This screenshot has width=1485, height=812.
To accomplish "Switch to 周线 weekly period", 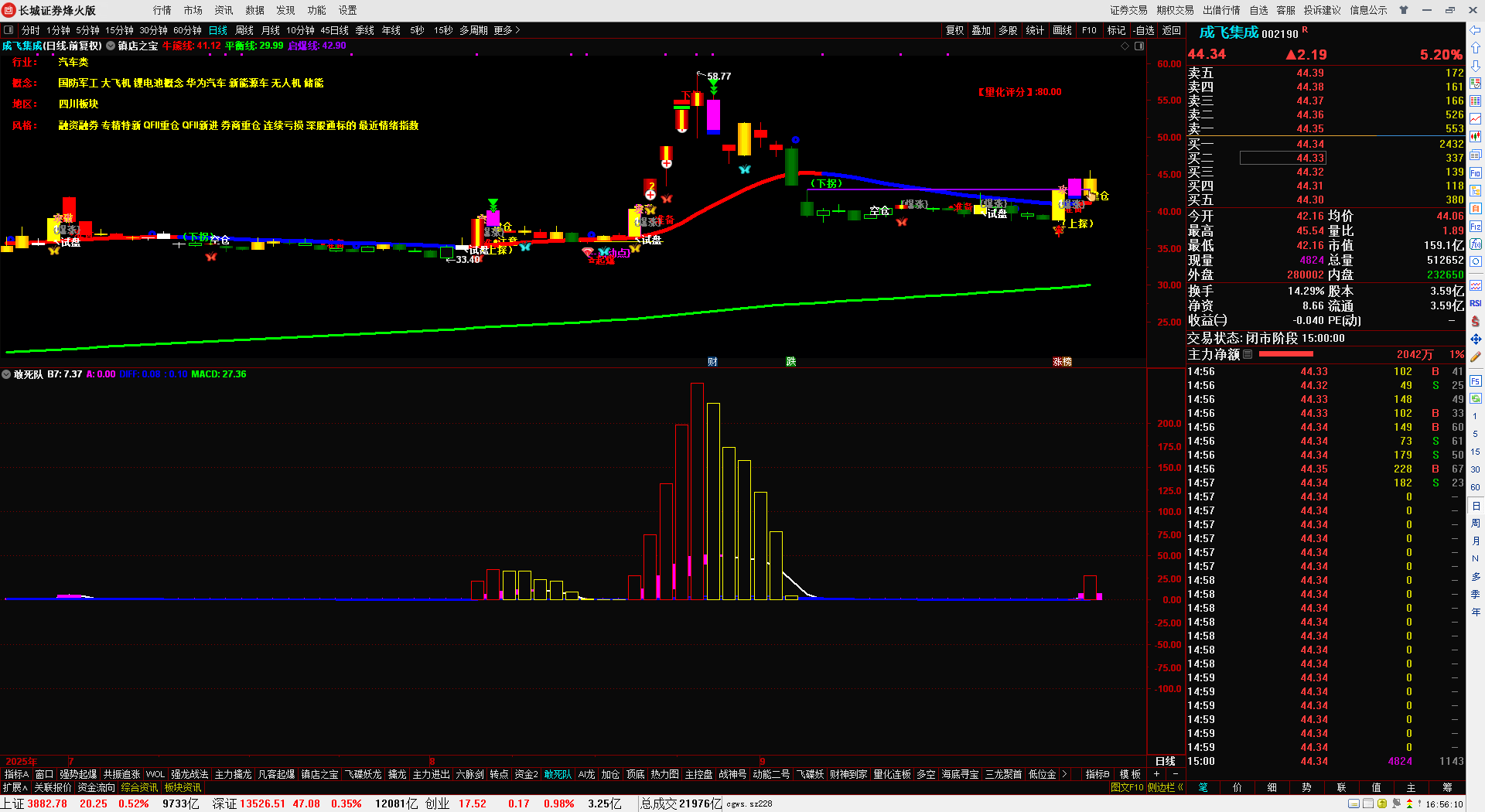I will coord(244,30).
